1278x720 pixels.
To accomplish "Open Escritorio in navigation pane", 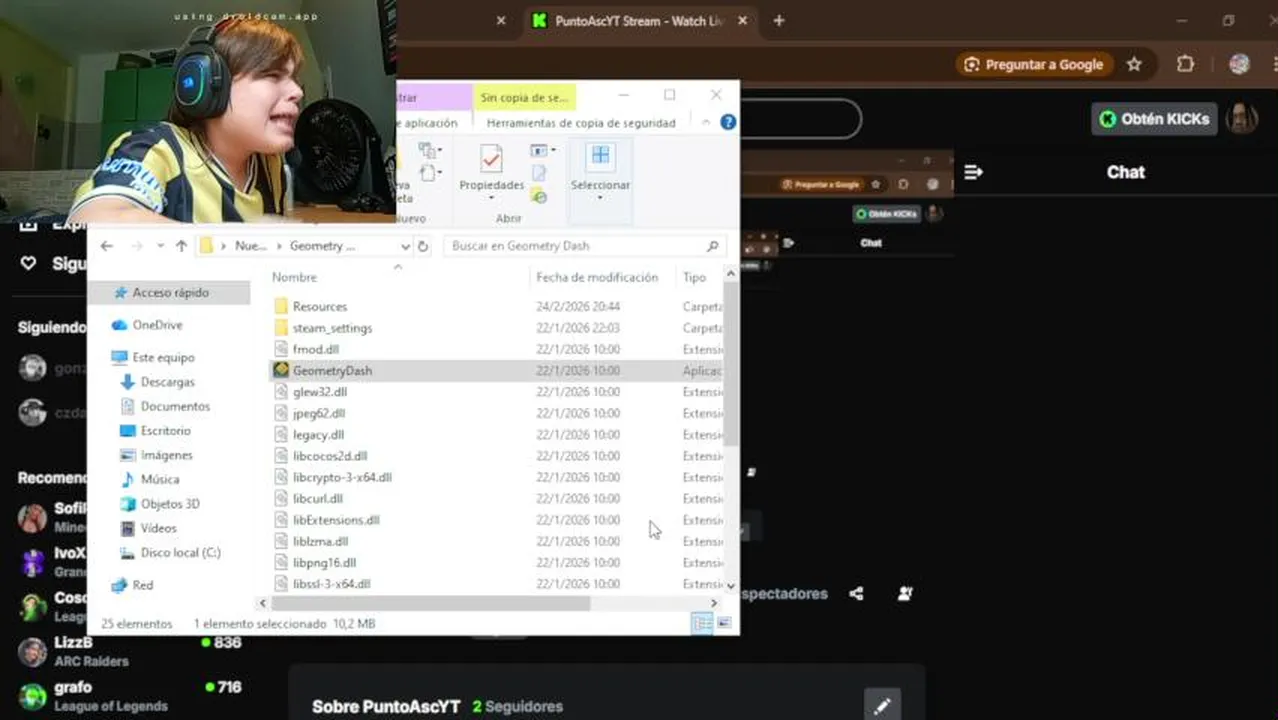I will [155, 430].
